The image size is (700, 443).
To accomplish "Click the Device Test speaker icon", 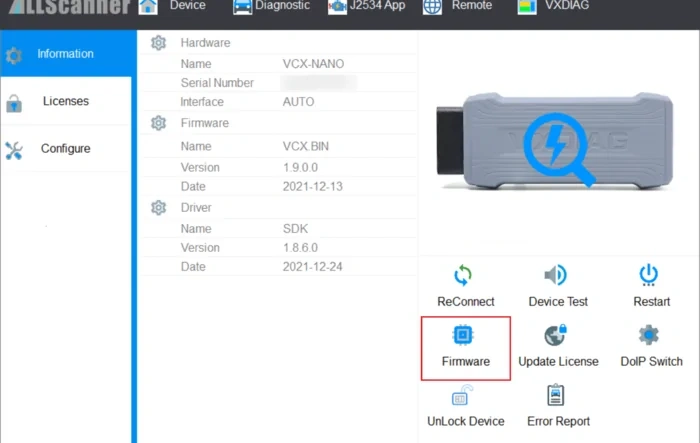I will [x=556, y=275].
